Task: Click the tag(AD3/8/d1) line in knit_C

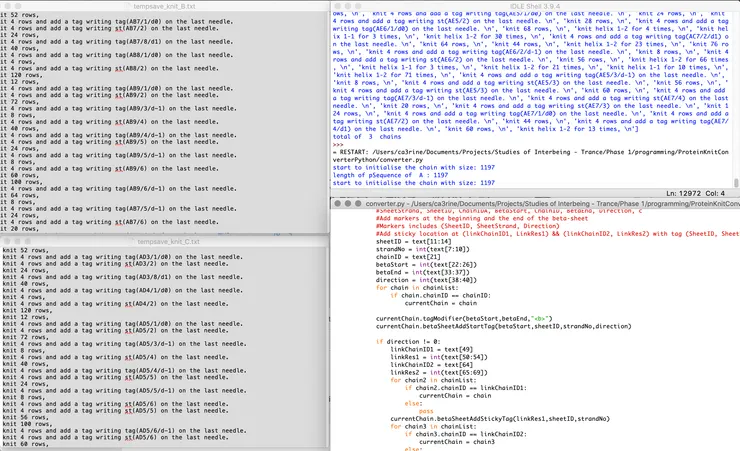Action: click(123, 277)
